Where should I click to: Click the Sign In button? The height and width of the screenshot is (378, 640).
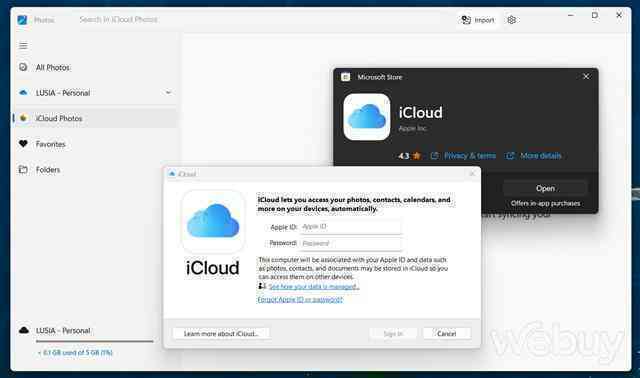coord(393,334)
